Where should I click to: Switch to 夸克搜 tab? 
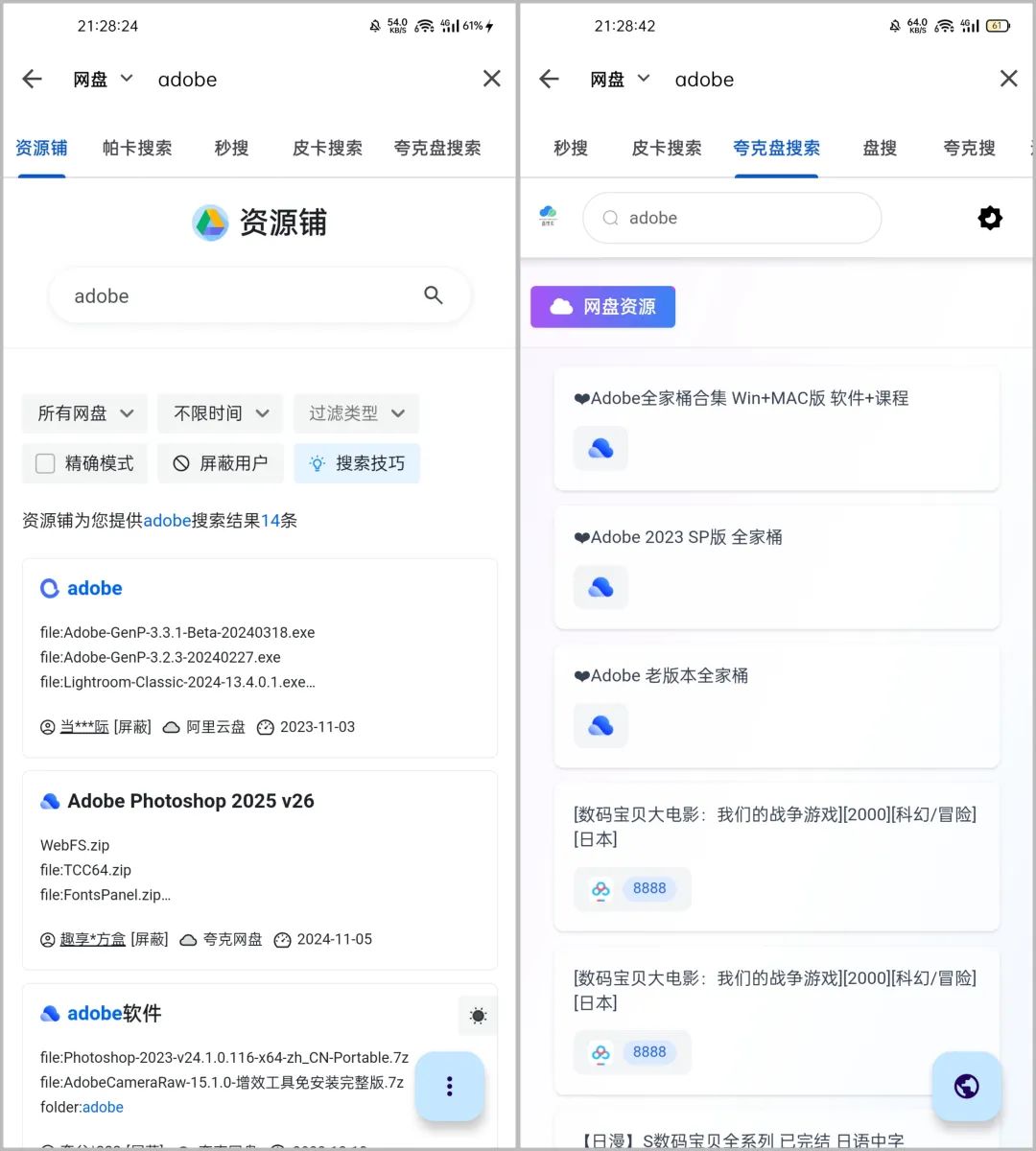[x=969, y=149]
